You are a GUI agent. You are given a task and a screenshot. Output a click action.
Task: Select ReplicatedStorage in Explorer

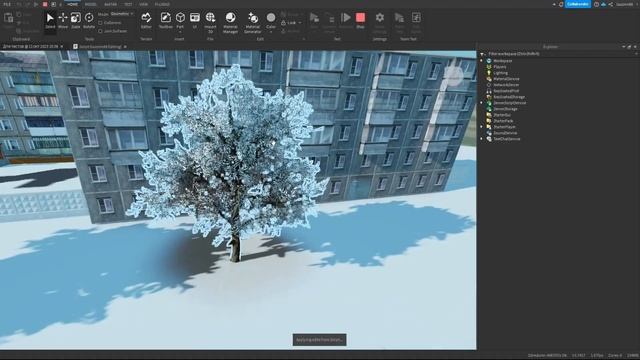click(x=509, y=97)
